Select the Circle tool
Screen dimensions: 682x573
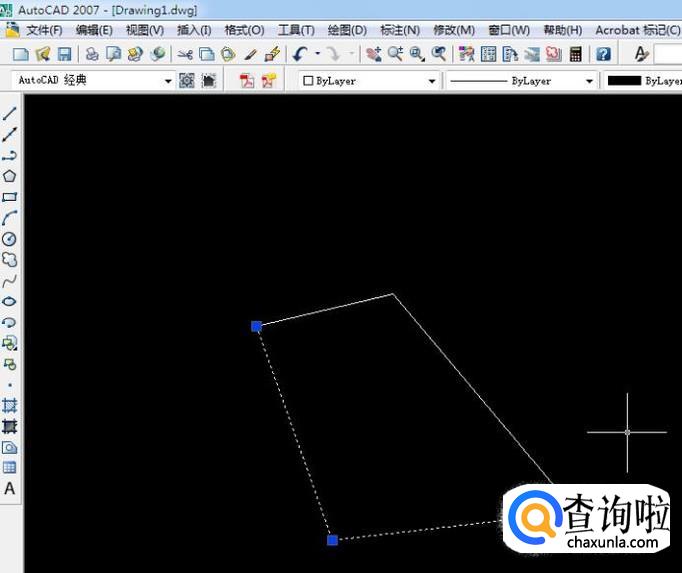(x=10, y=239)
